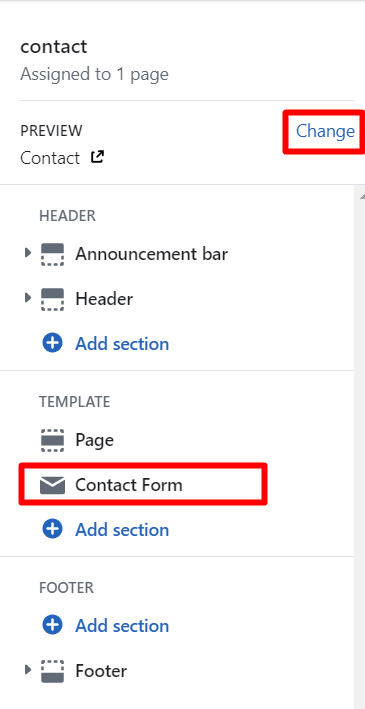Click the plus icon under HEADER group
Viewport: 365px width, 709px height.
click(x=52, y=344)
